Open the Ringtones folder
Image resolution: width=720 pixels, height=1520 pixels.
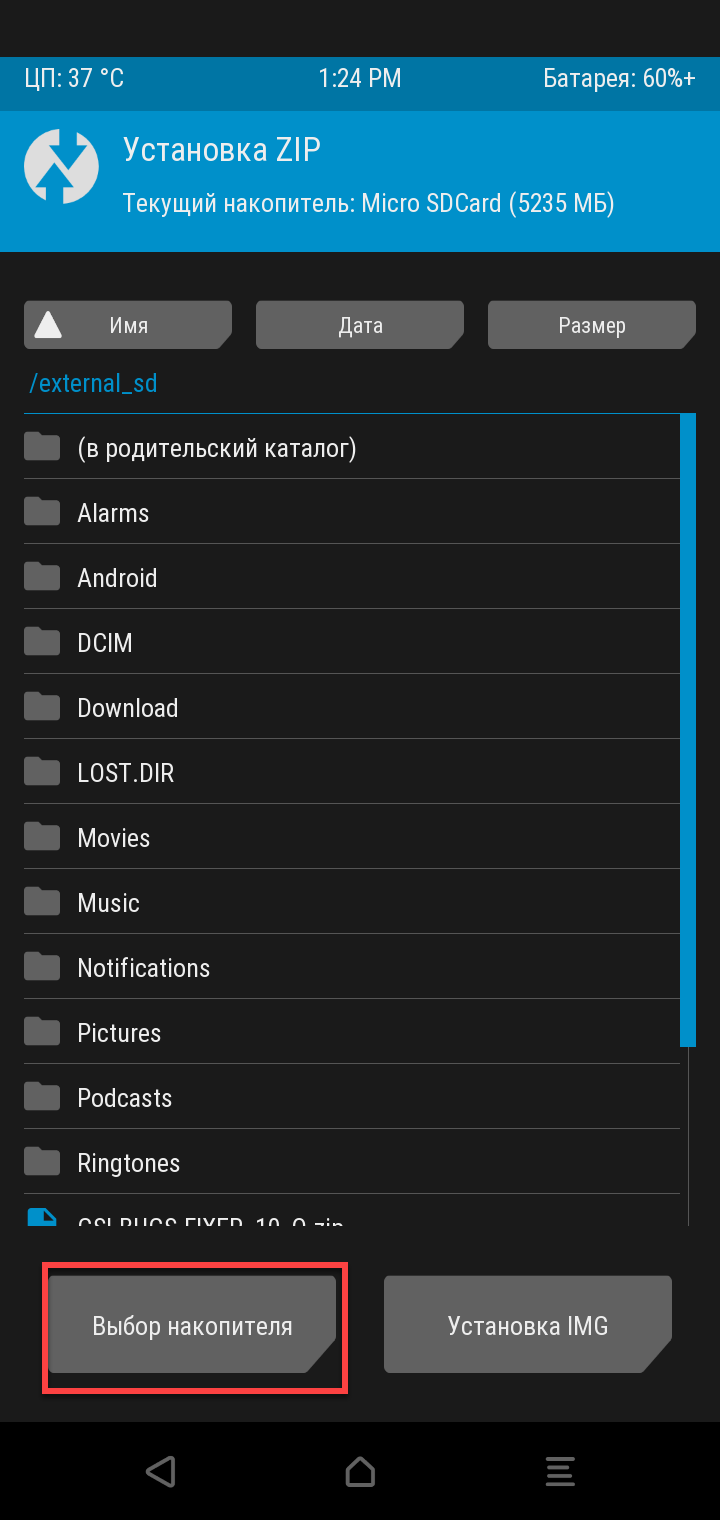[352, 1162]
